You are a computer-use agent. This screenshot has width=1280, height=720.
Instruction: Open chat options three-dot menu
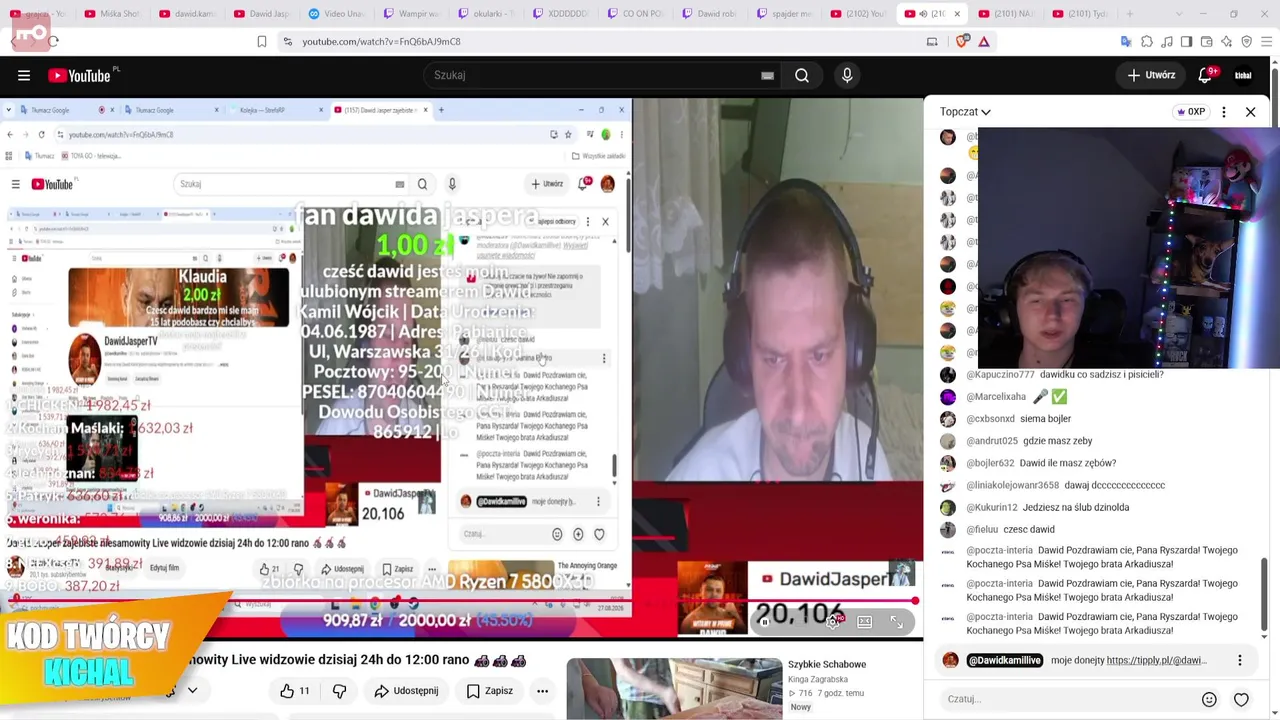[x=1223, y=112]
